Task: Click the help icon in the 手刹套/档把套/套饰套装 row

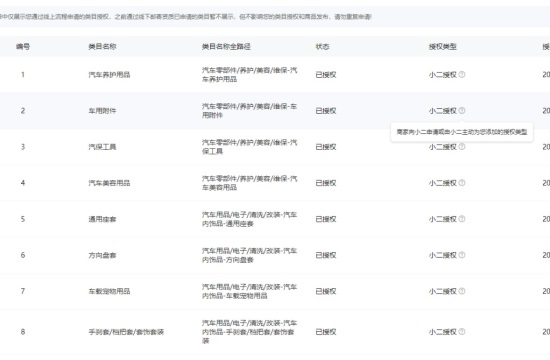Action: (462, 332)
